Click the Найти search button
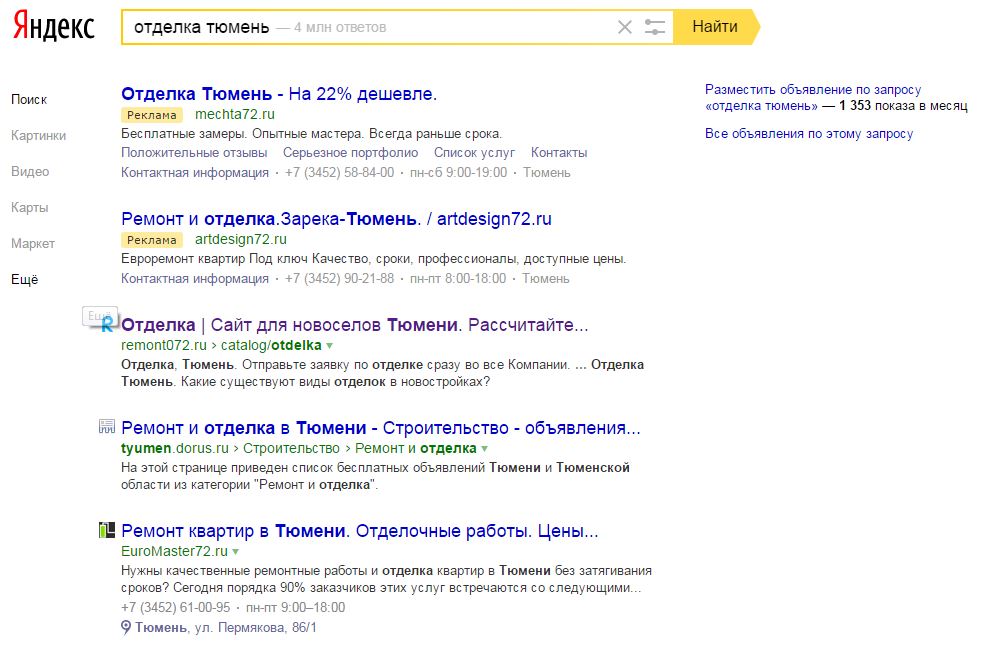This screenshot has width=994, height=650. (716, 27)
